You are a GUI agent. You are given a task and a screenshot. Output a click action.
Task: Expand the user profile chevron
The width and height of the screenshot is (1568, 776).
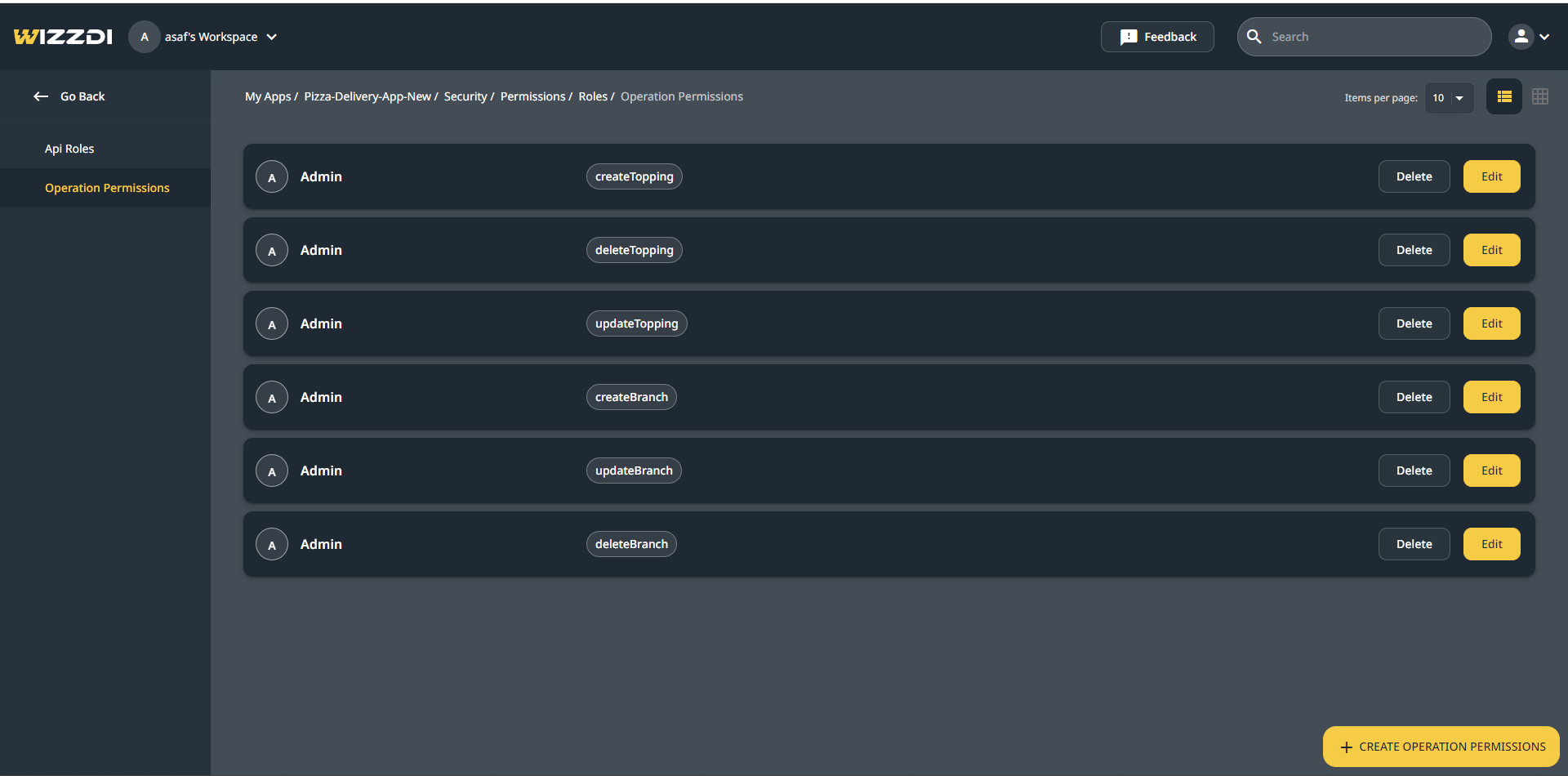(x=1544, y=37)
